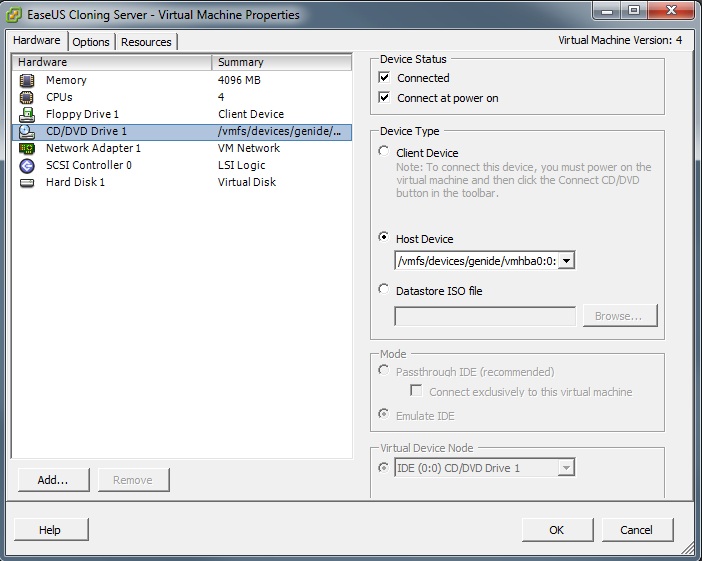Switch to the Options tab

tap(91, 42)
